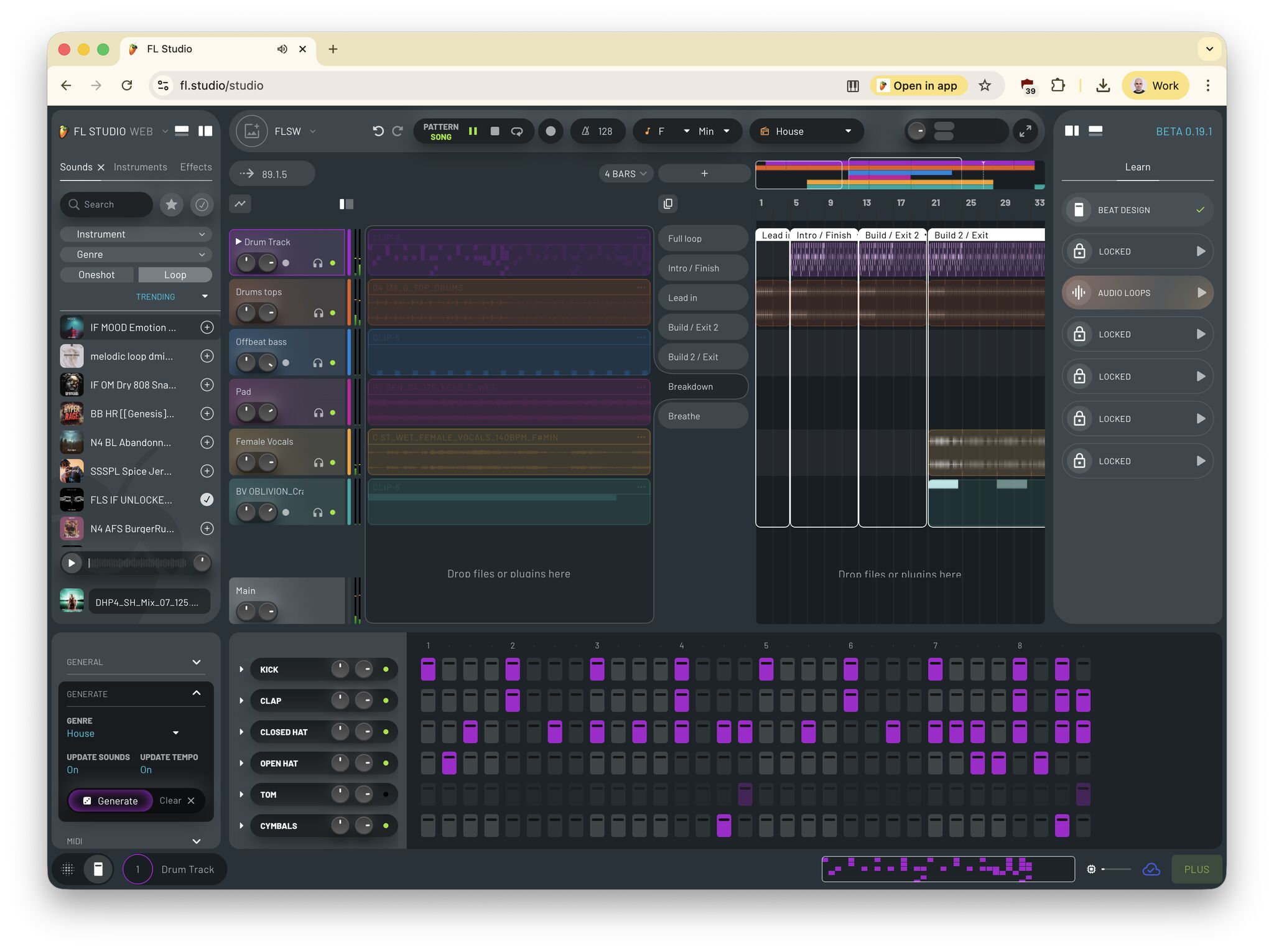
Task: Click the automation graph icon above the playlist
Action: (239, 203)
